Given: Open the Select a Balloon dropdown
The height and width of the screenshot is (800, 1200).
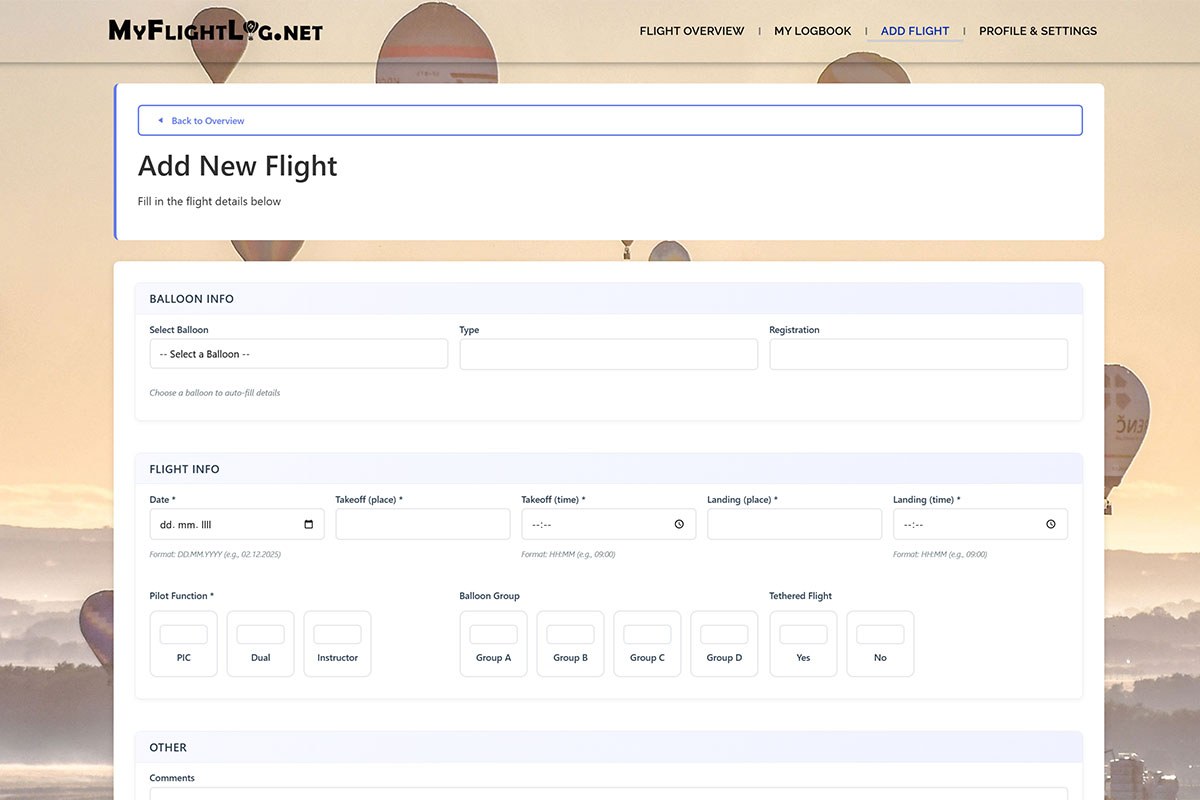Looking at the screenshot, I should [x=298, y=354].
